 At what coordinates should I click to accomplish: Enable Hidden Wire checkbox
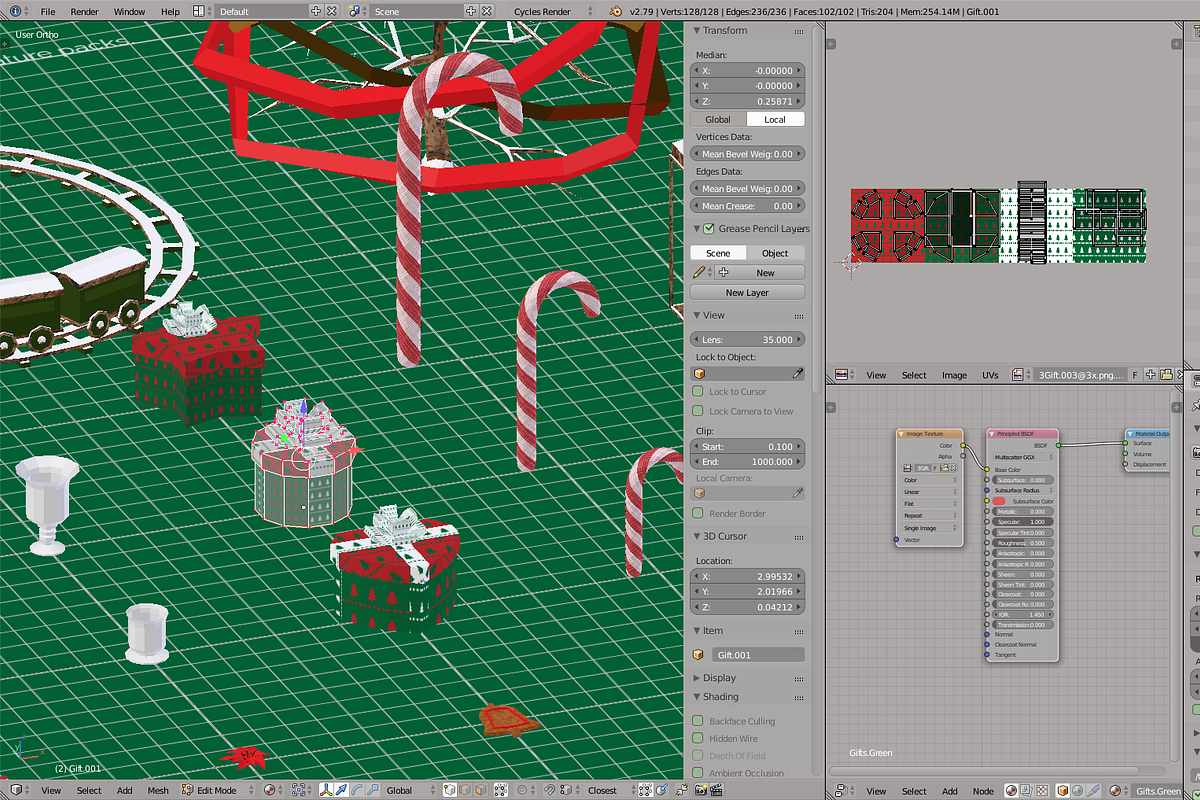click(x=698, y=738)
